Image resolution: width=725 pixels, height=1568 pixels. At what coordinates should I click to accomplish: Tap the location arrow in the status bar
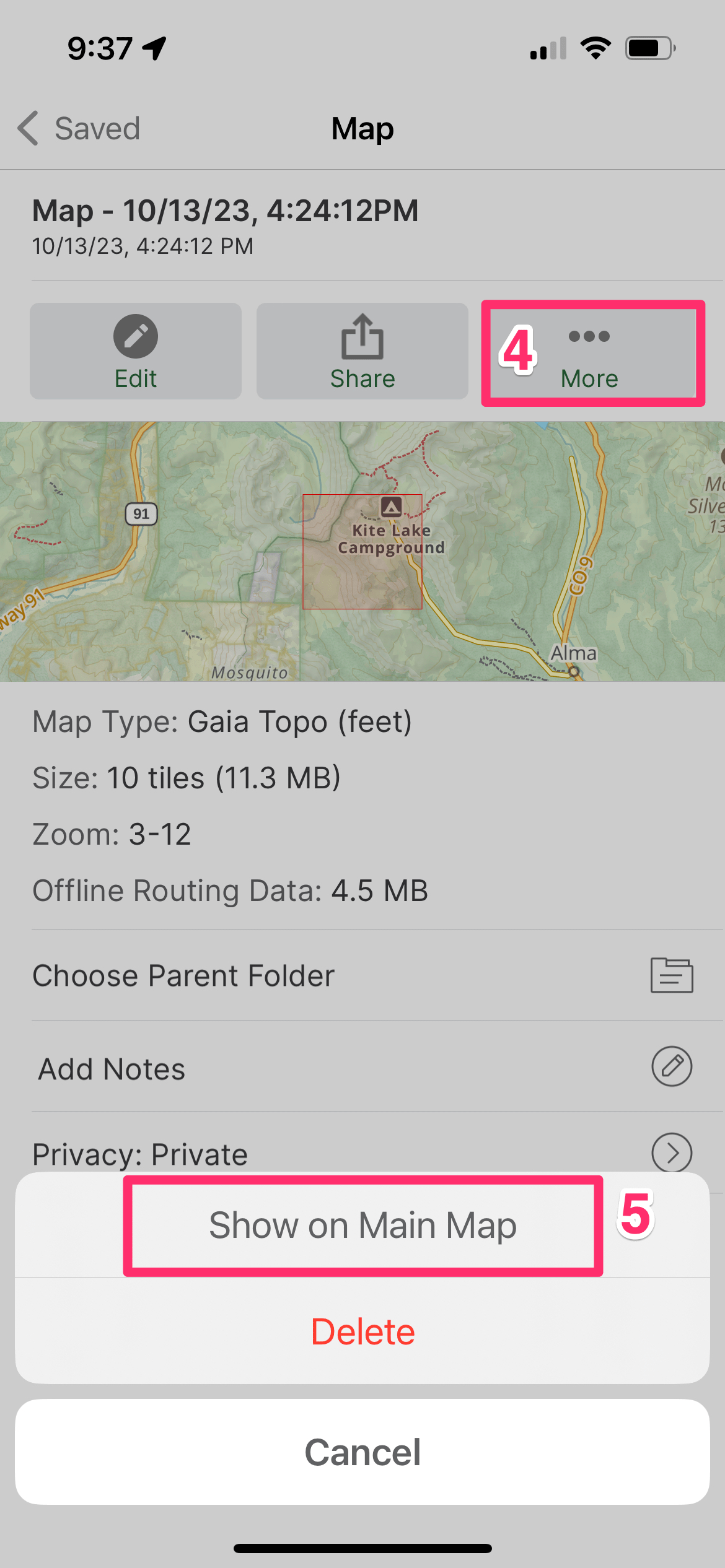pos(153,47)
